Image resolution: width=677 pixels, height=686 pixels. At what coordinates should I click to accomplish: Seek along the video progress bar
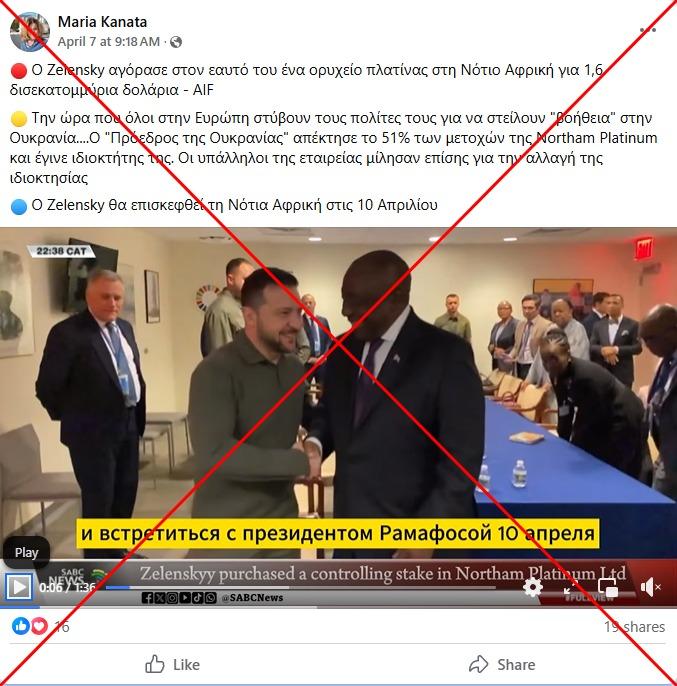pos(301,587)
